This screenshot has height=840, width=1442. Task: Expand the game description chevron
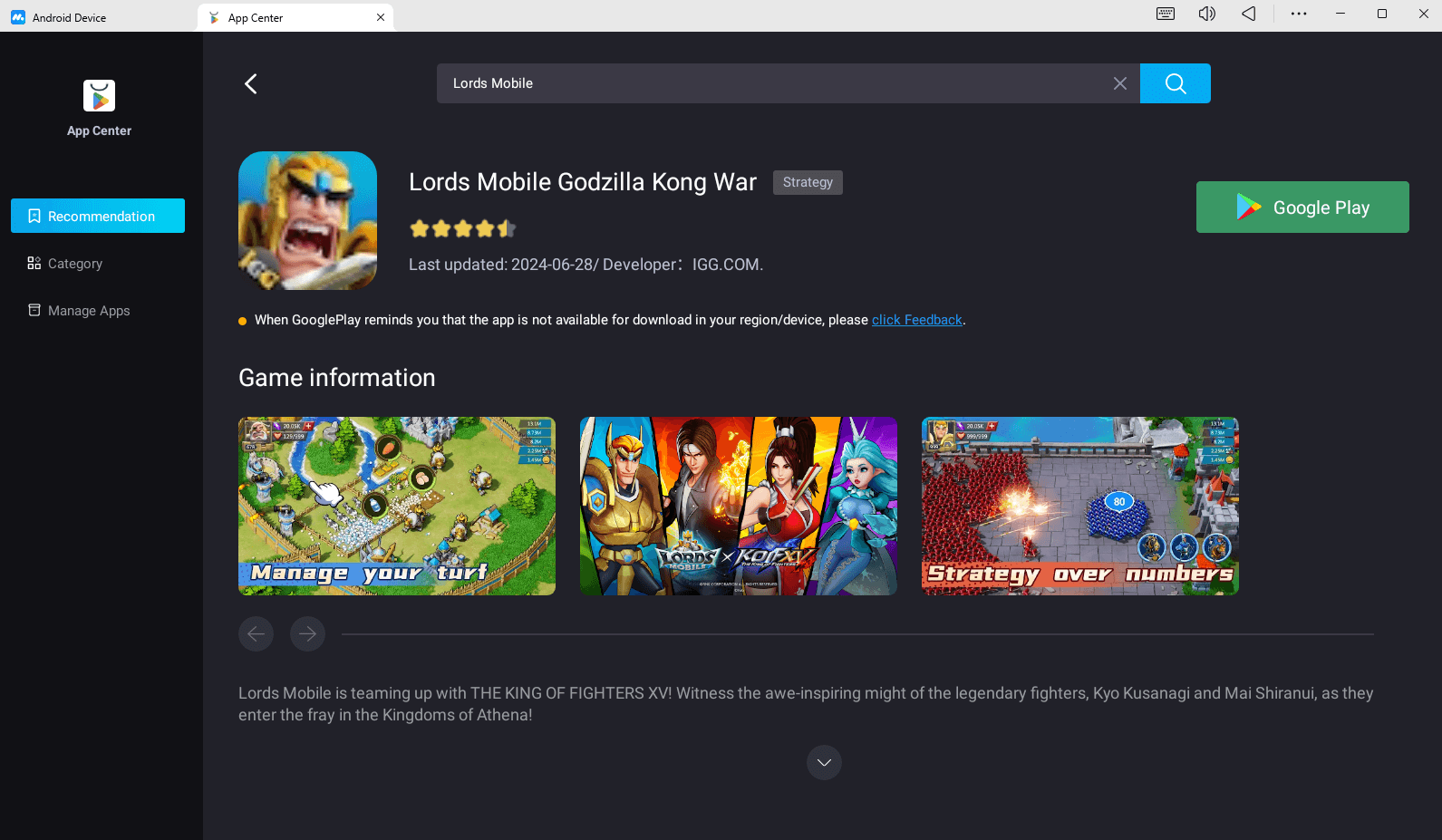(x=824, y=762)
